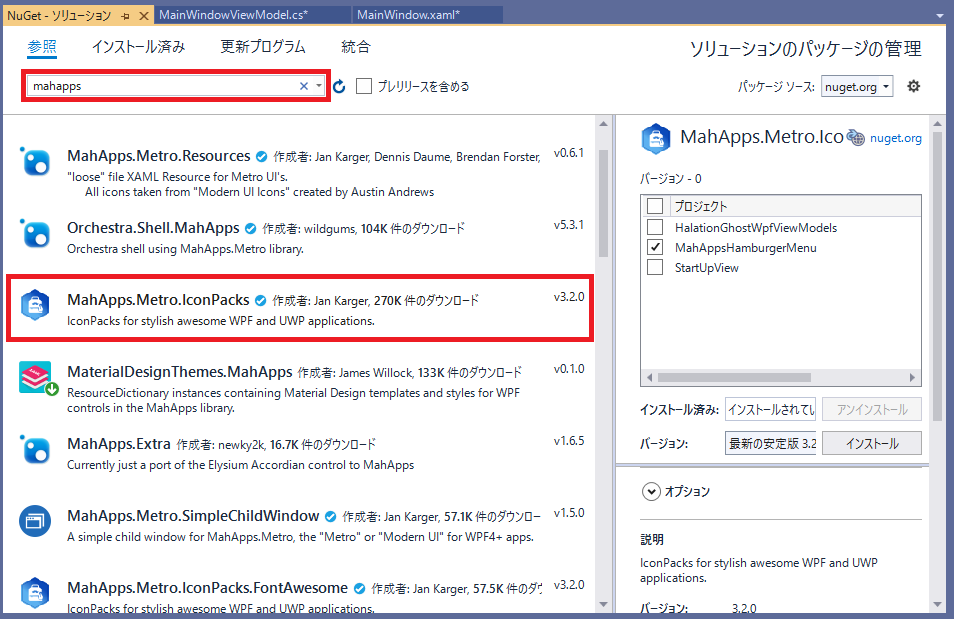Refresh the package search results
The width and height of the screenshot is (954, 619).
coord(339,86)
